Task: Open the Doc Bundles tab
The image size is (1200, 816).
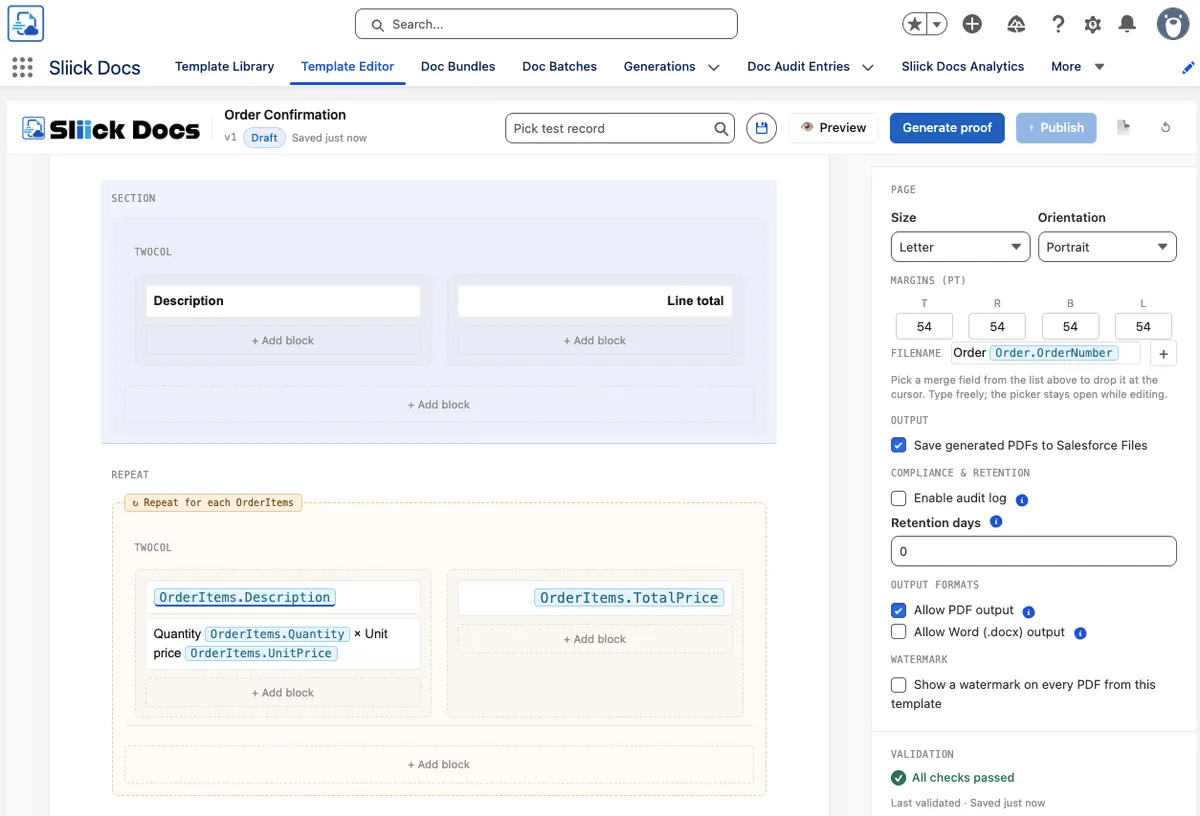Action: point(458,66)
